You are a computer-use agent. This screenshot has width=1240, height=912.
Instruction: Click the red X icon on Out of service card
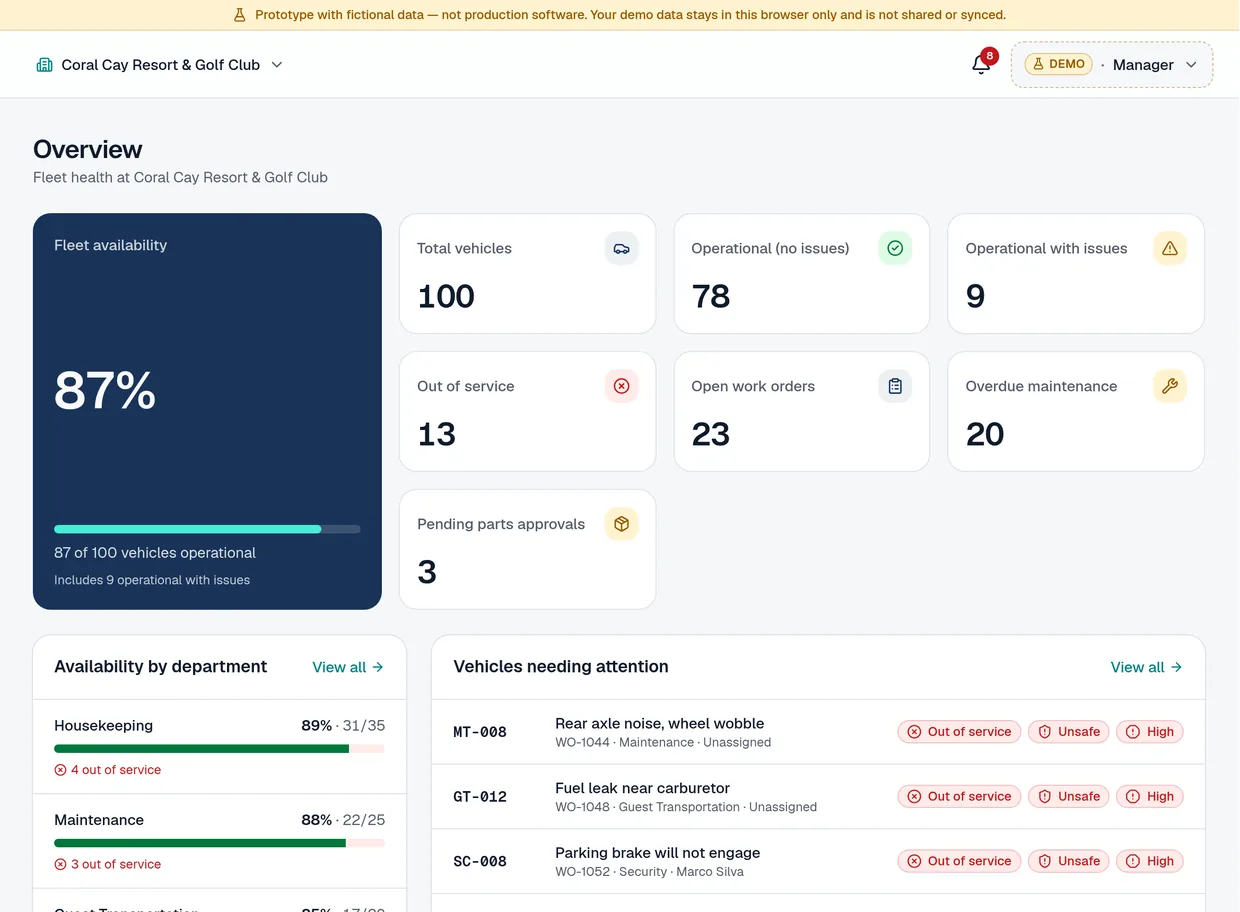tap(621, 386)
